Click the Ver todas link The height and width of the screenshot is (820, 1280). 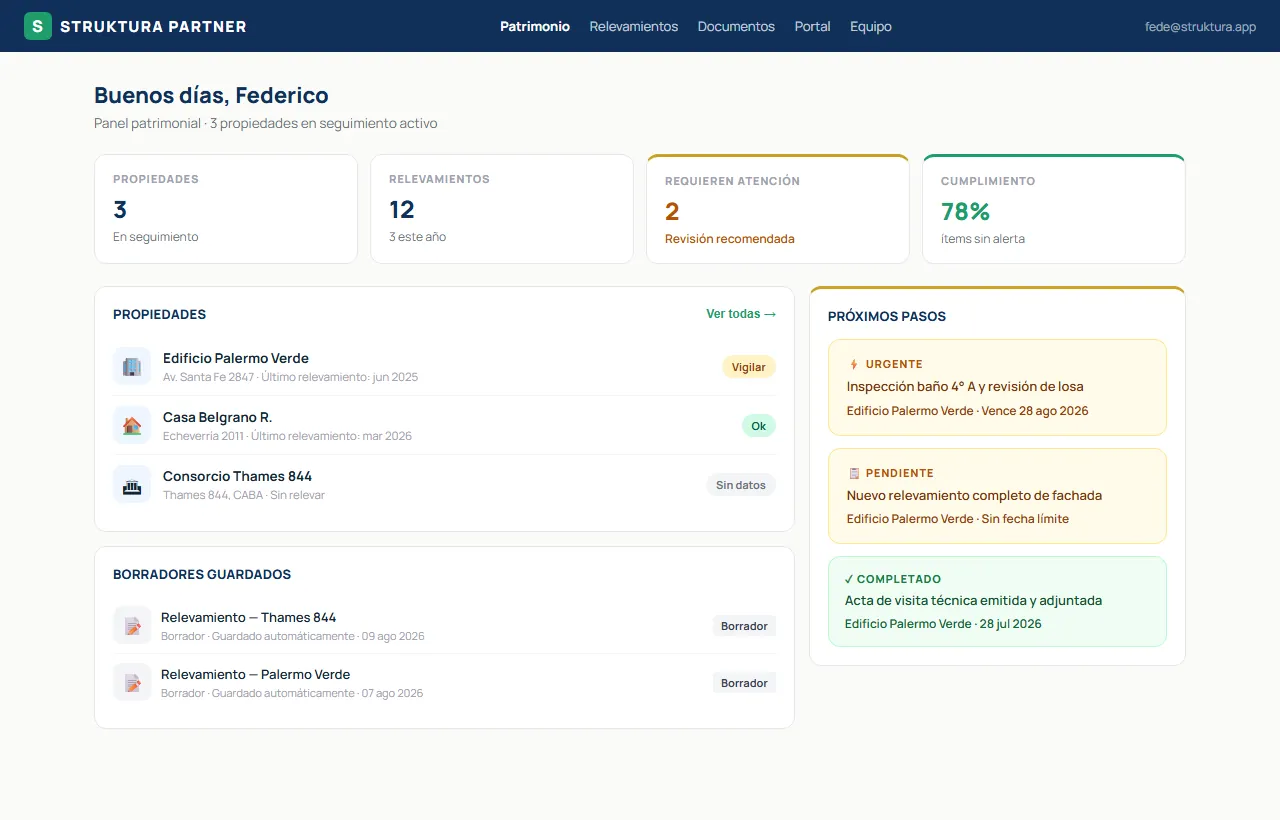[x=741, y=314]
